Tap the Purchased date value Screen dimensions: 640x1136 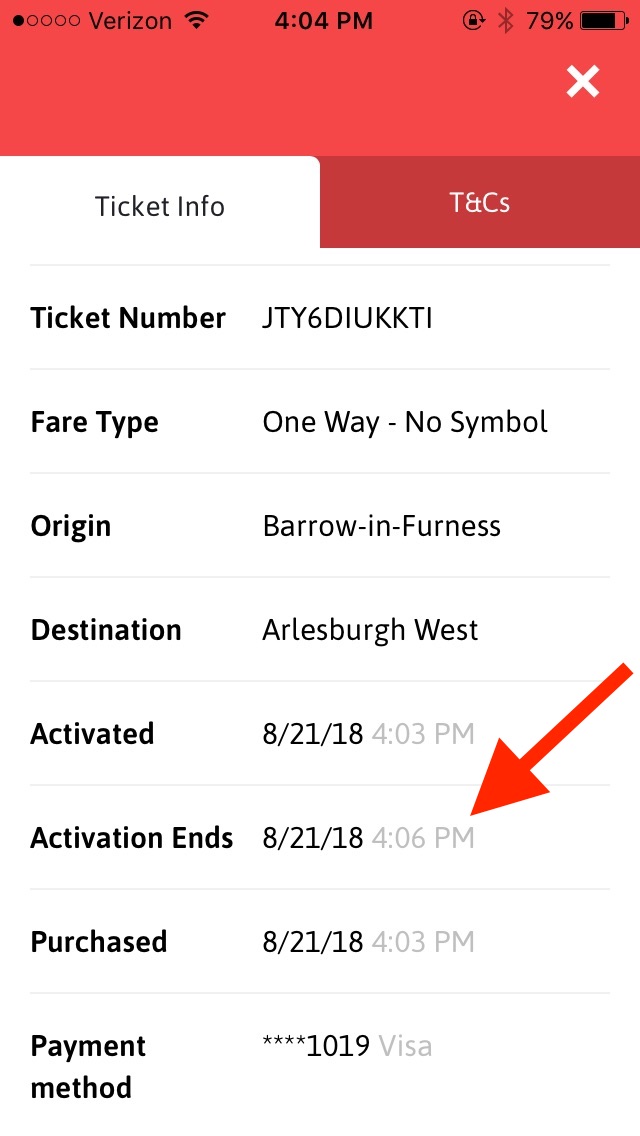coord(312,942)
